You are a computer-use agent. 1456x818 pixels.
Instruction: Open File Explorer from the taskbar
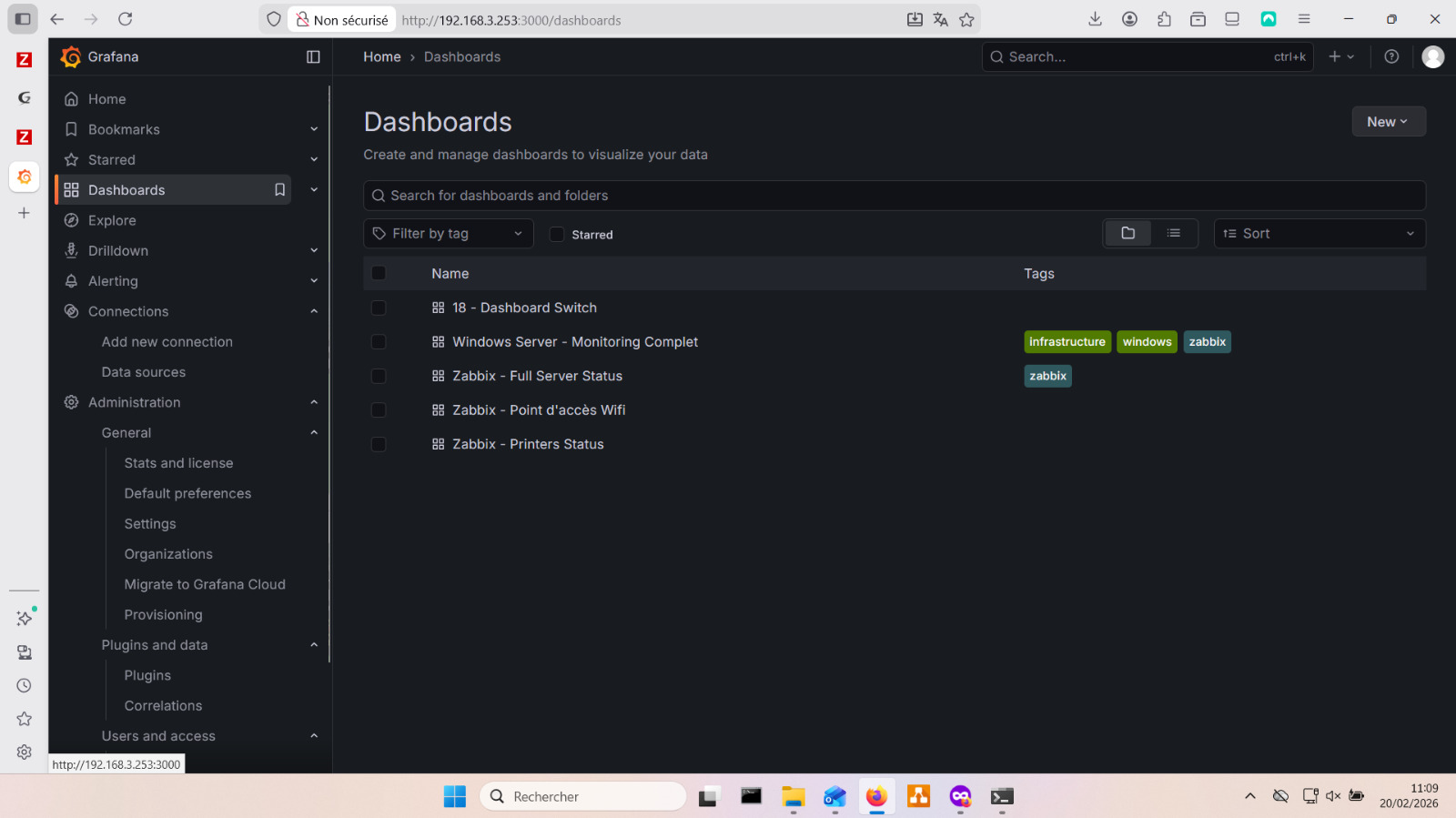(793, 797)
